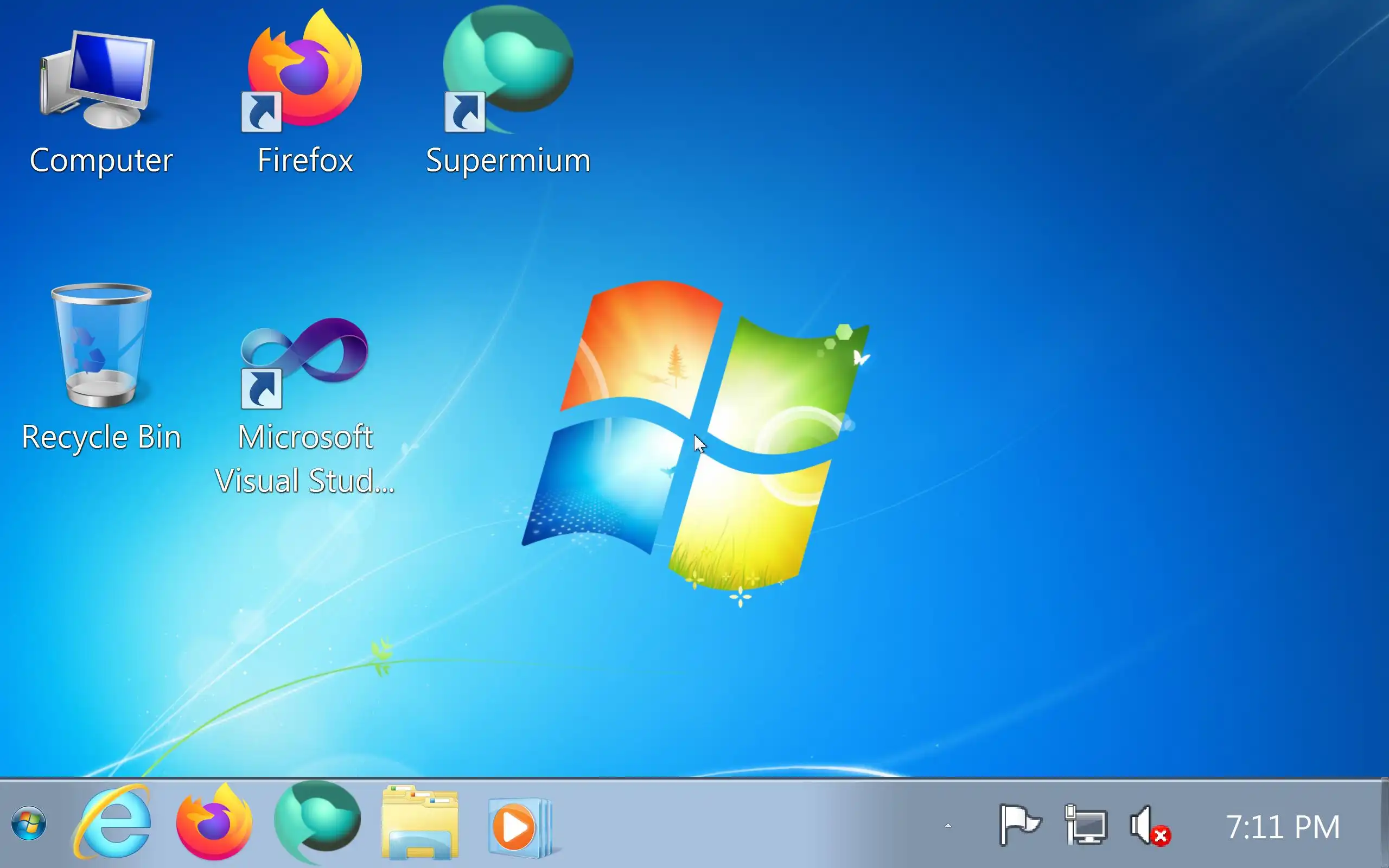Open the Action Center flag icon
This screenshot has width=1389, height=868.
click(x=1020, y=826)
